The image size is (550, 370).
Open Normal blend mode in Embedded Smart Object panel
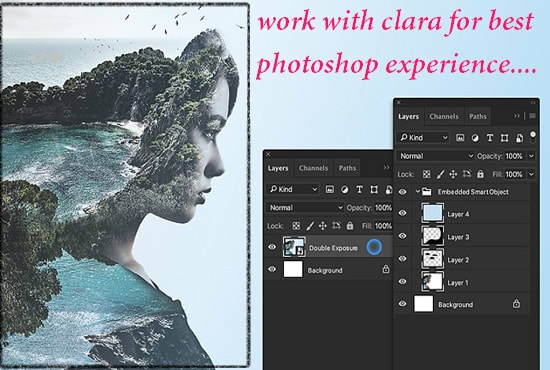[x=436, y=156]
